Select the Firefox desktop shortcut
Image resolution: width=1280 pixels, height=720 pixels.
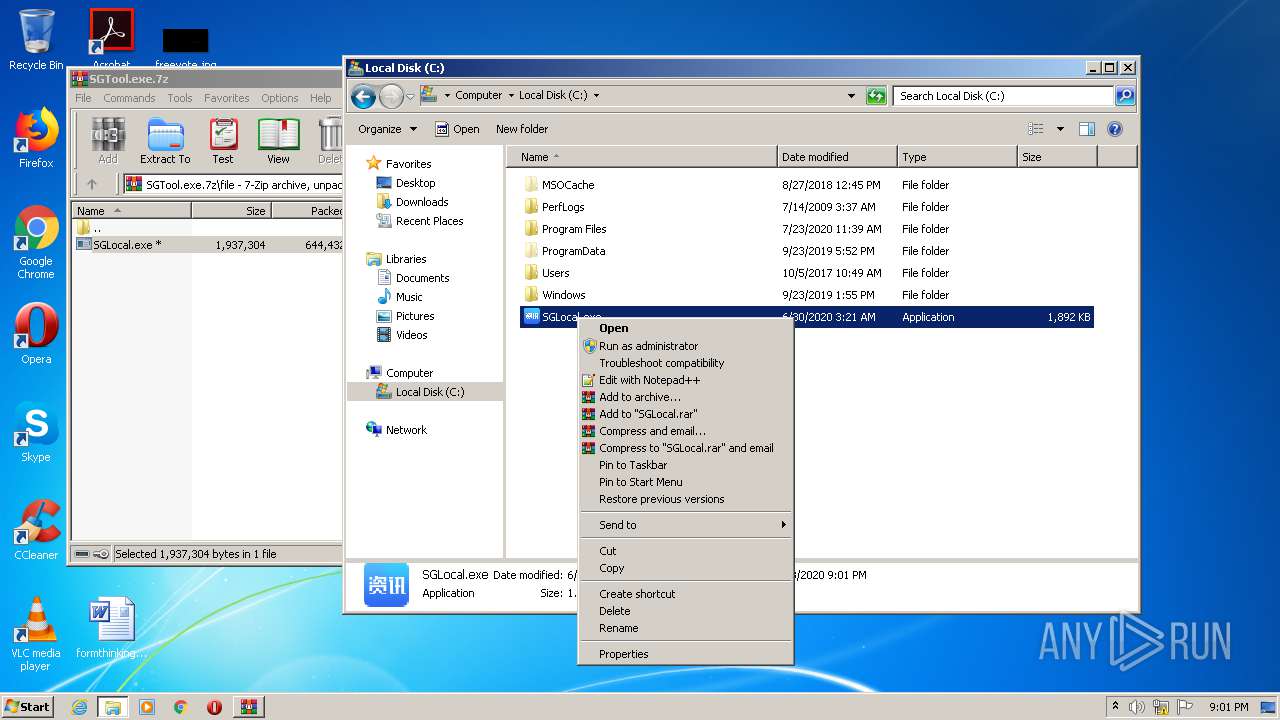(x=36, y=138)
